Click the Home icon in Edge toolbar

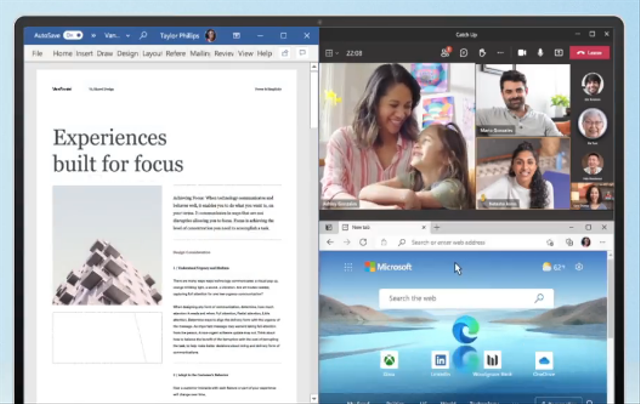[x=384, y=242]
